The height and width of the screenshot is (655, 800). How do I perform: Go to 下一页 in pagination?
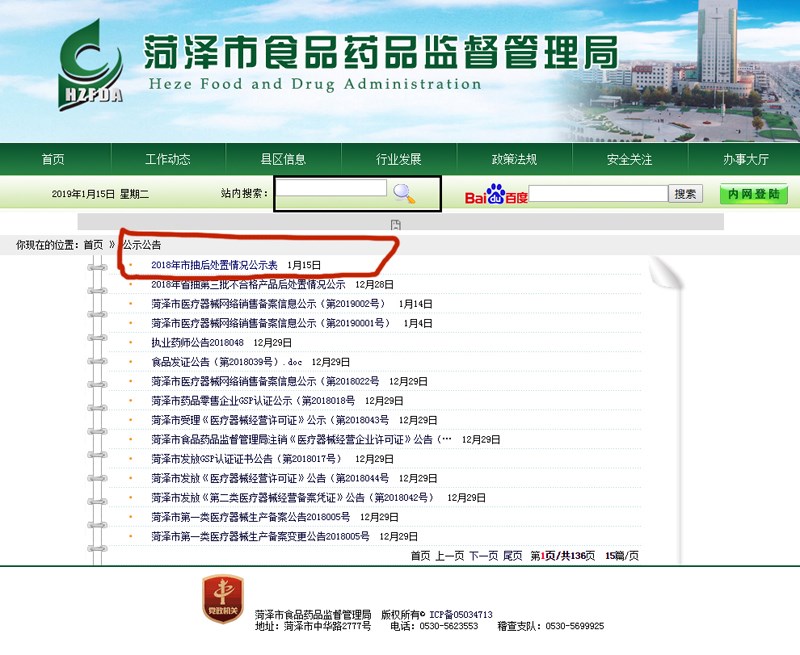483,555
